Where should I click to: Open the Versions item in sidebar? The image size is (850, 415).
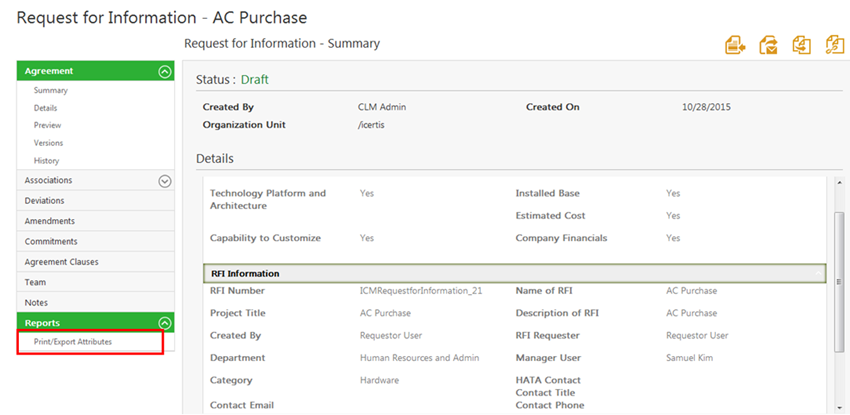48,143
